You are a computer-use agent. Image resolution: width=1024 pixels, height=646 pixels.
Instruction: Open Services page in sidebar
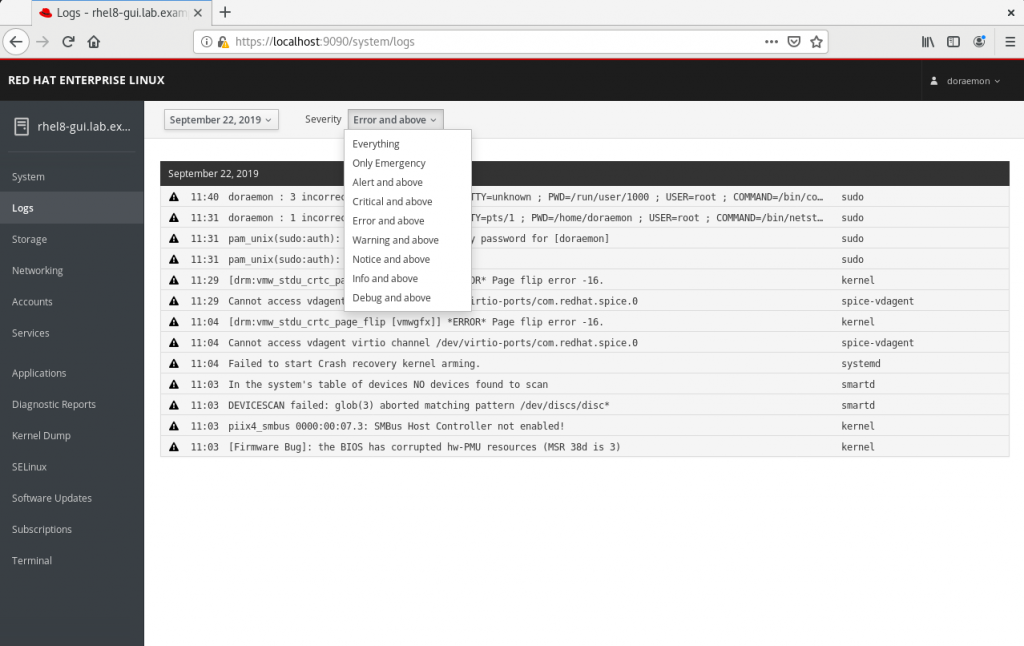[x=72, y=333]
